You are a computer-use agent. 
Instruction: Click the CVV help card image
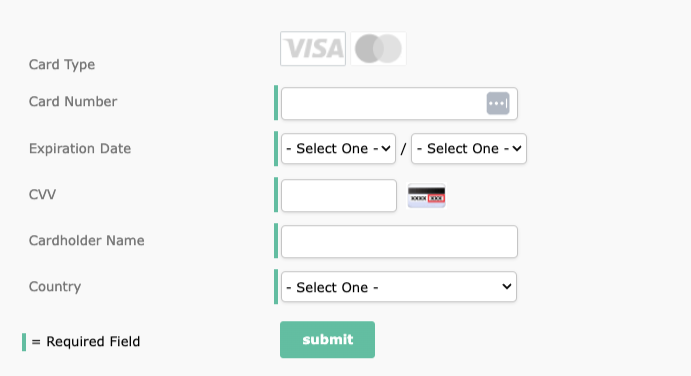427,196
